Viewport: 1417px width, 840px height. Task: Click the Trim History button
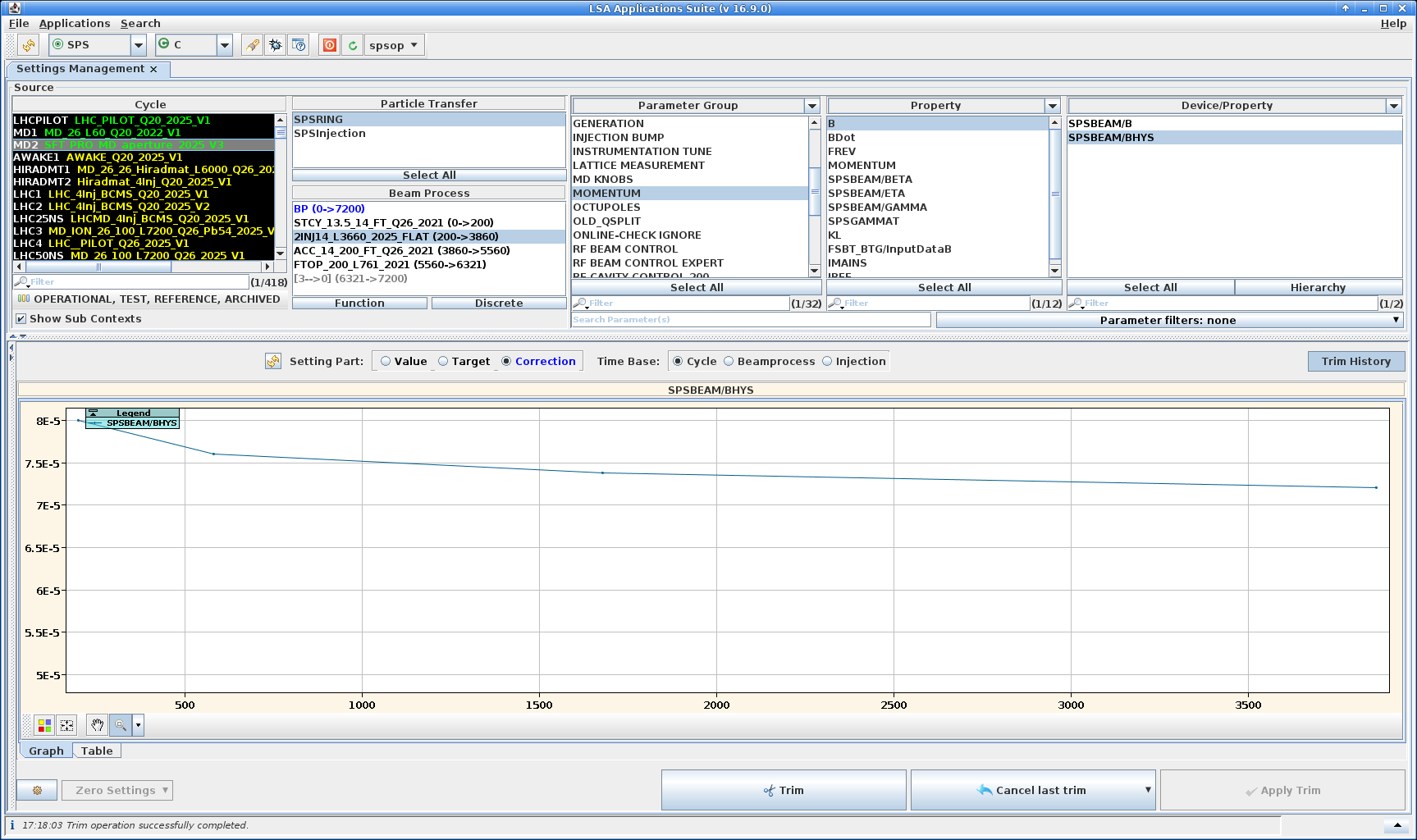pos(1355,362)
